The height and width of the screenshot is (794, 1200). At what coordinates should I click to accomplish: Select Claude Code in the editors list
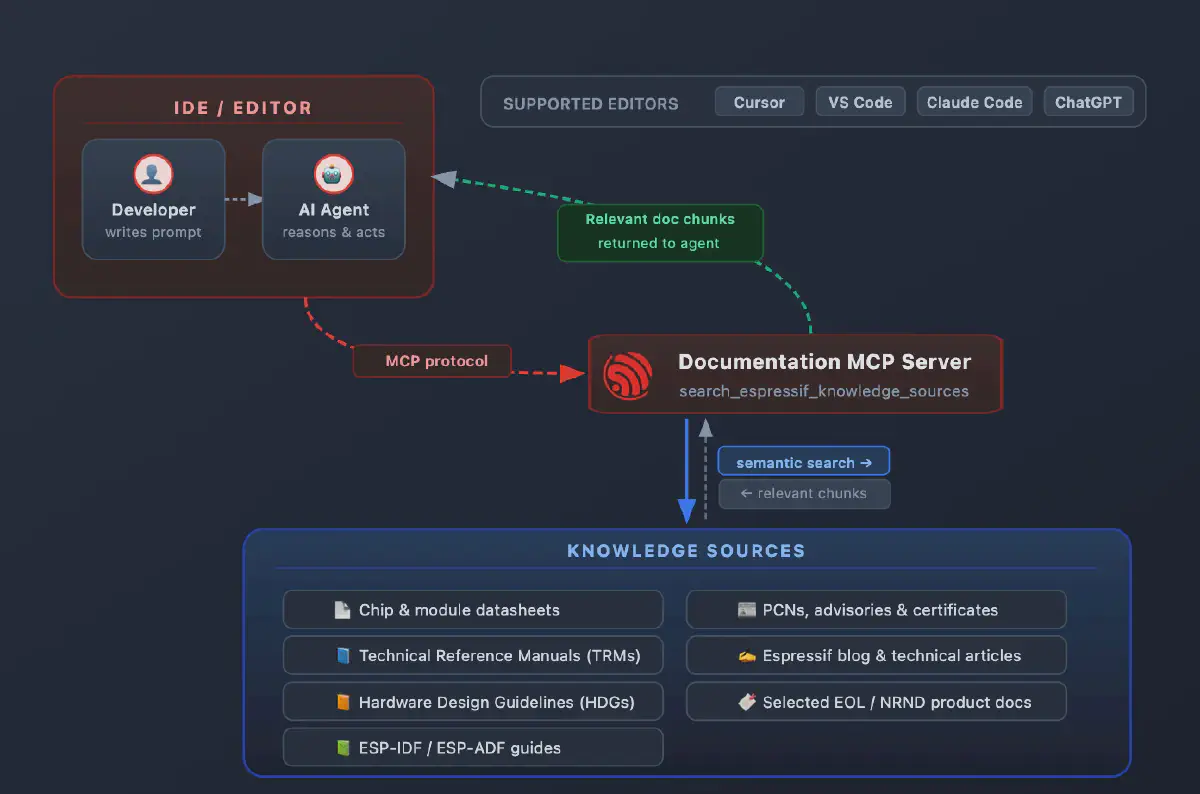974,101
